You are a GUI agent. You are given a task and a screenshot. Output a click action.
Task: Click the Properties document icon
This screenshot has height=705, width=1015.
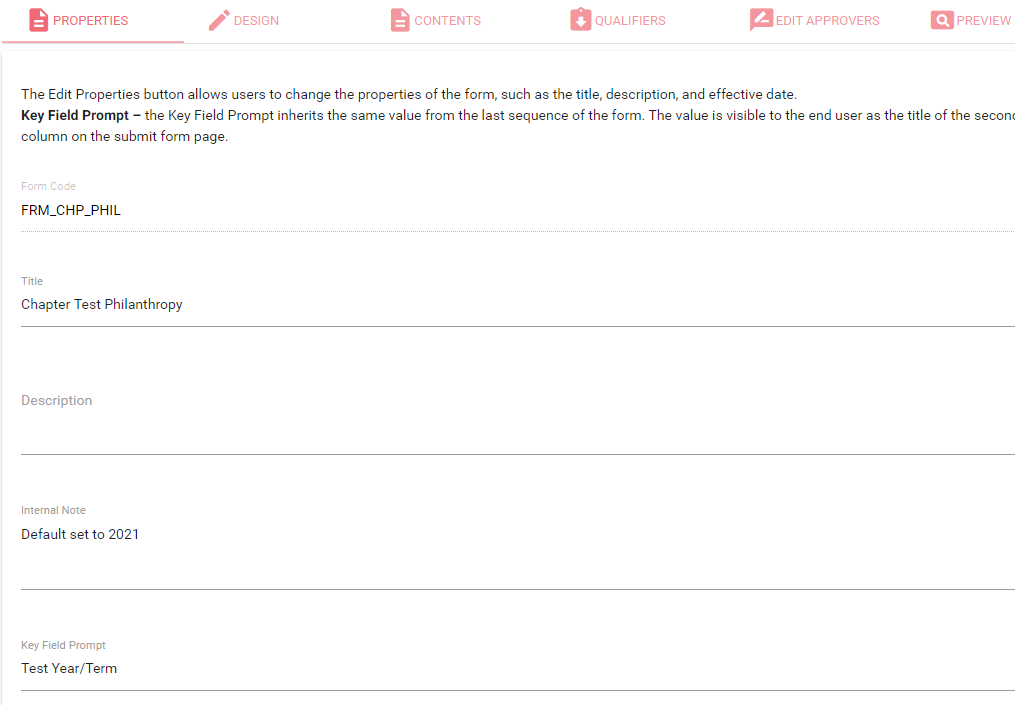[x=39, y=20]
